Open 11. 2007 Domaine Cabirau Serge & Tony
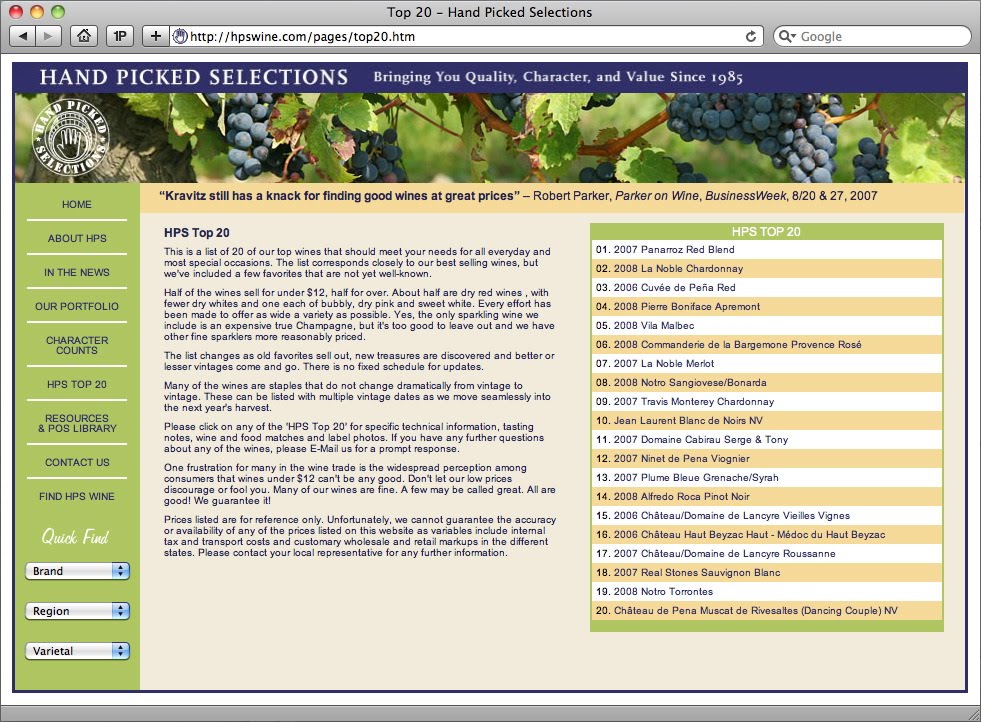981x722 pixels. (x=766, y=440)
